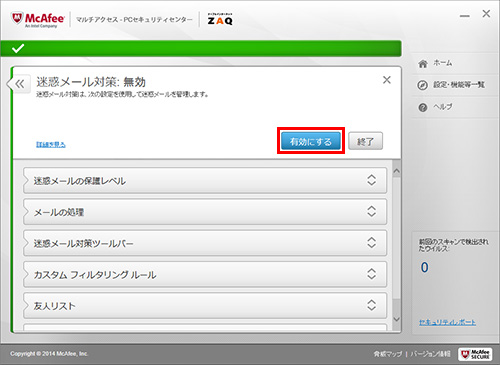This screenshot has width=500, height=365.
Task: Select ヘルプ in side menu
Action: [443, 107]
